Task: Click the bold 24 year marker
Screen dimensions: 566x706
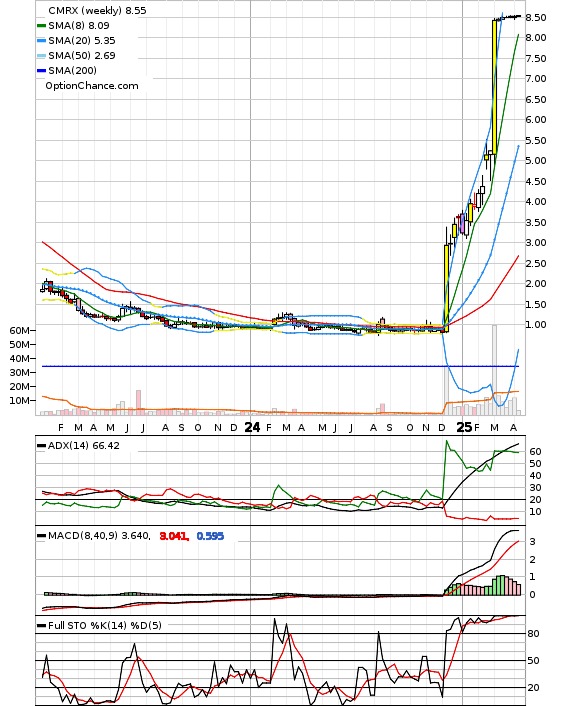Action: click(252, 427)
